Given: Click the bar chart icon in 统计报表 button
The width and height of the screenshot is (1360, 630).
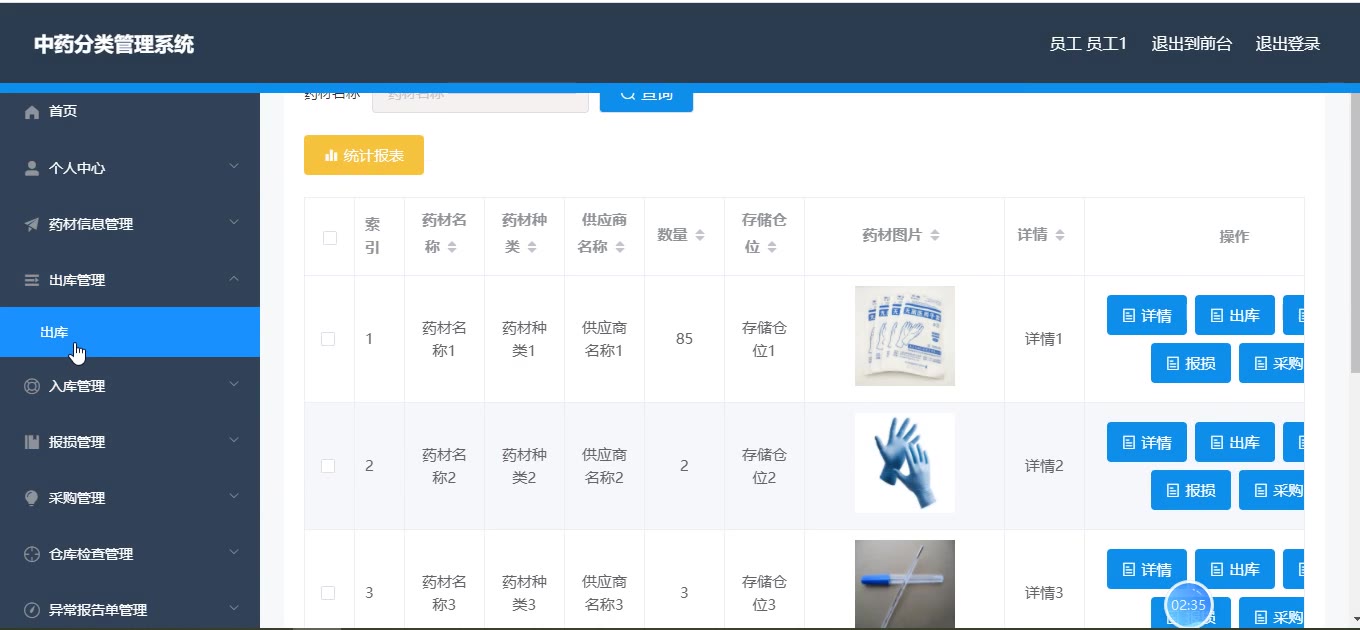Looking at the screenshot, I should tap(331, 155).
